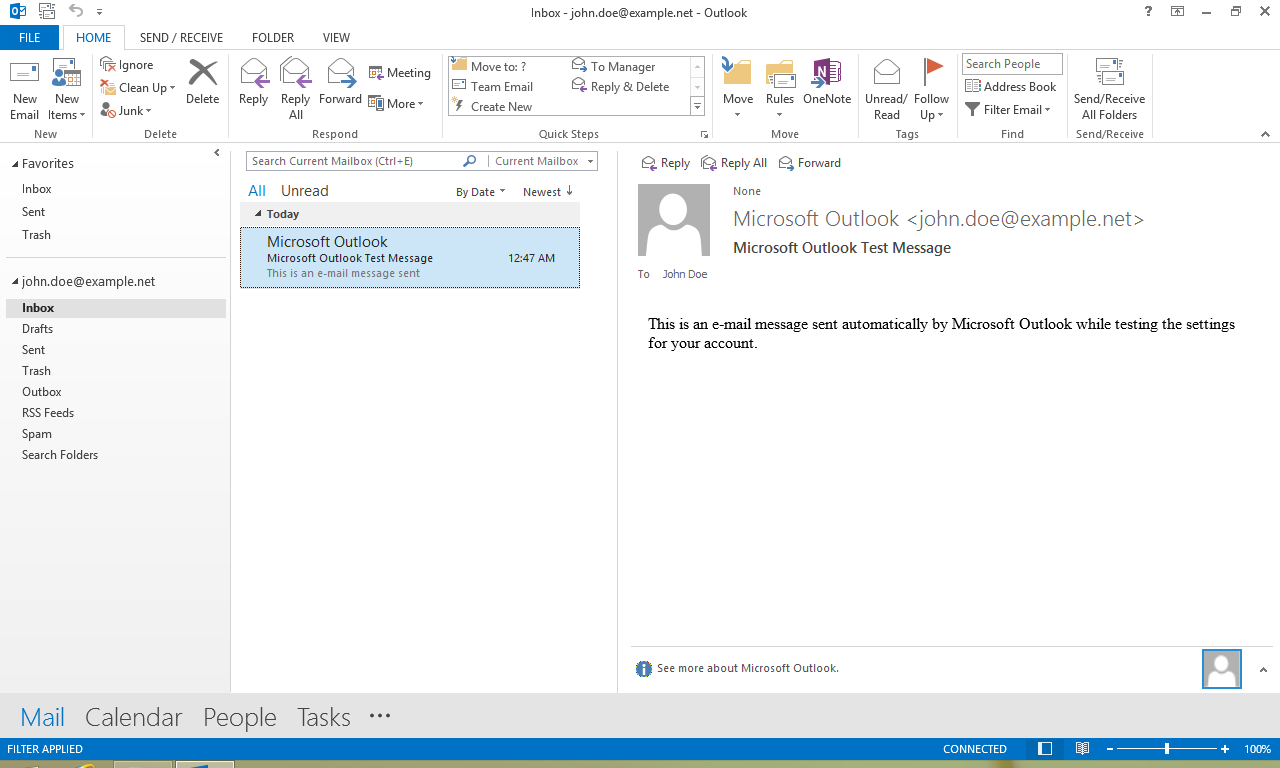Collapse the Favorites group
1280x768 pixels.
pyautogui.click(x=13, y=164)
